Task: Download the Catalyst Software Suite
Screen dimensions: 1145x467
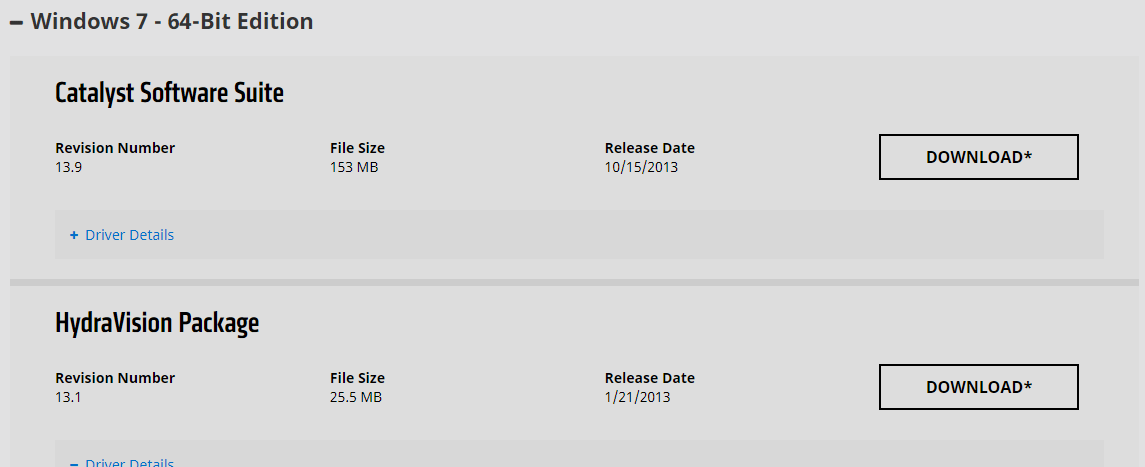Action: coord(978,157)
